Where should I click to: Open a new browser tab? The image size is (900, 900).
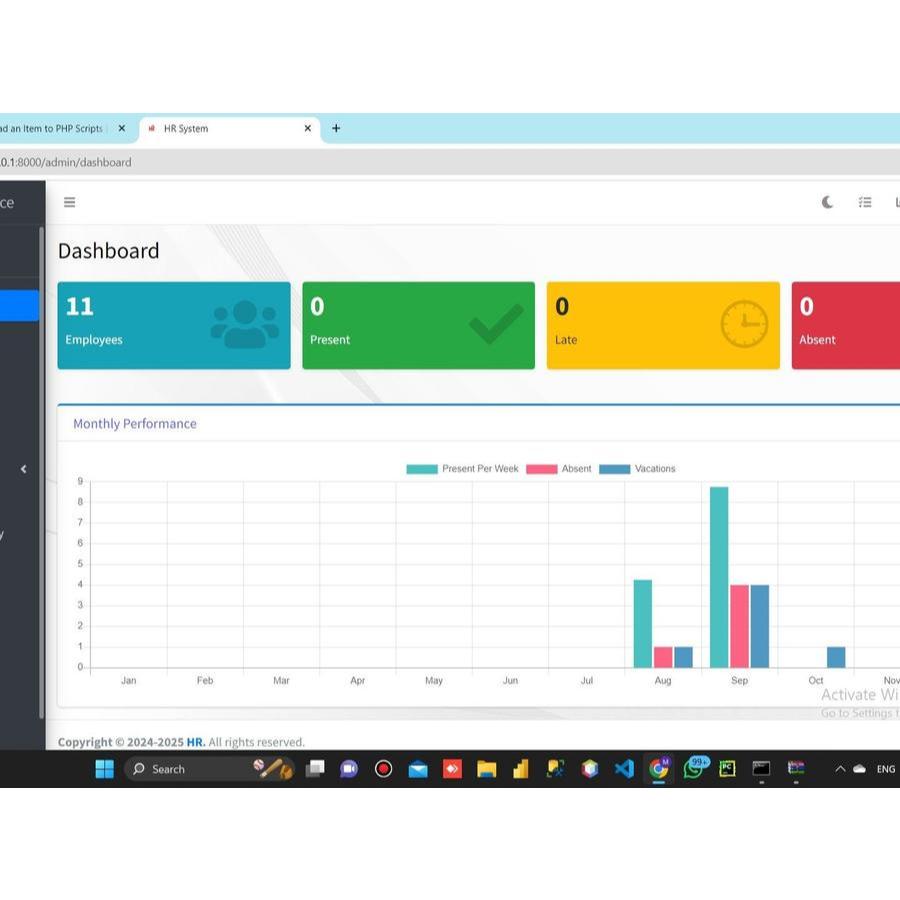click(x=336, y=128)
